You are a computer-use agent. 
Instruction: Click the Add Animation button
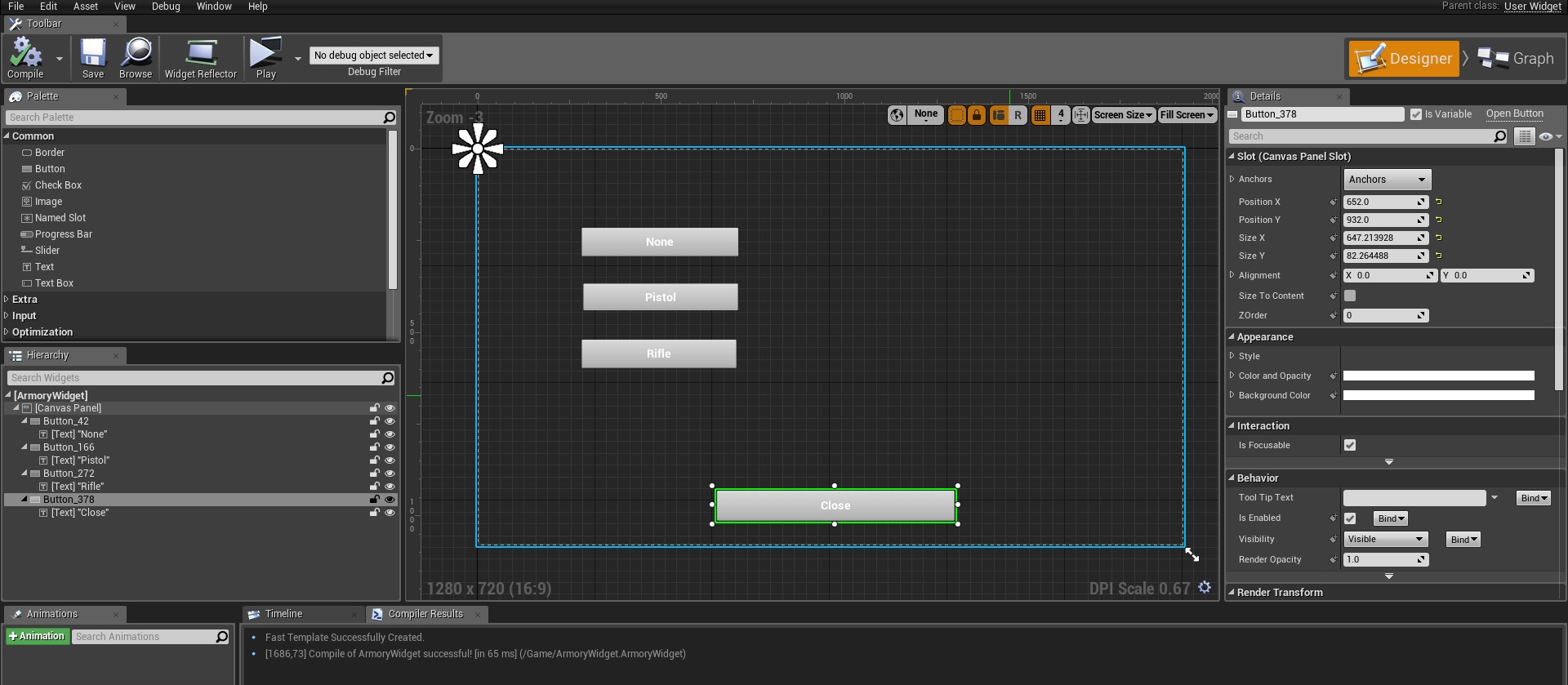[37, 637]
